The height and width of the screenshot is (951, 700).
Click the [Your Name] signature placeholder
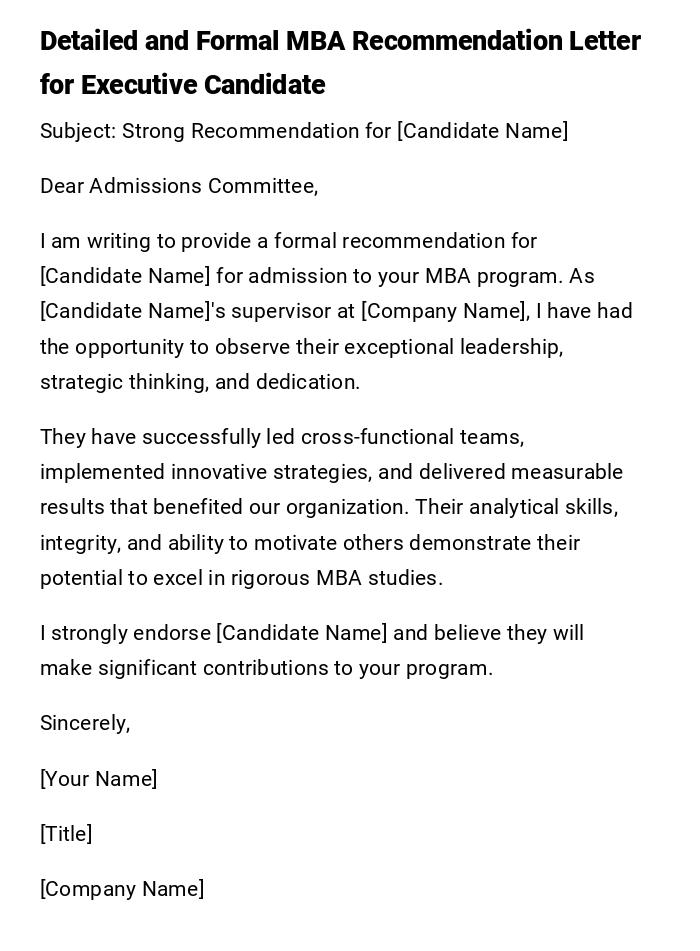click(x=98, y=779)
